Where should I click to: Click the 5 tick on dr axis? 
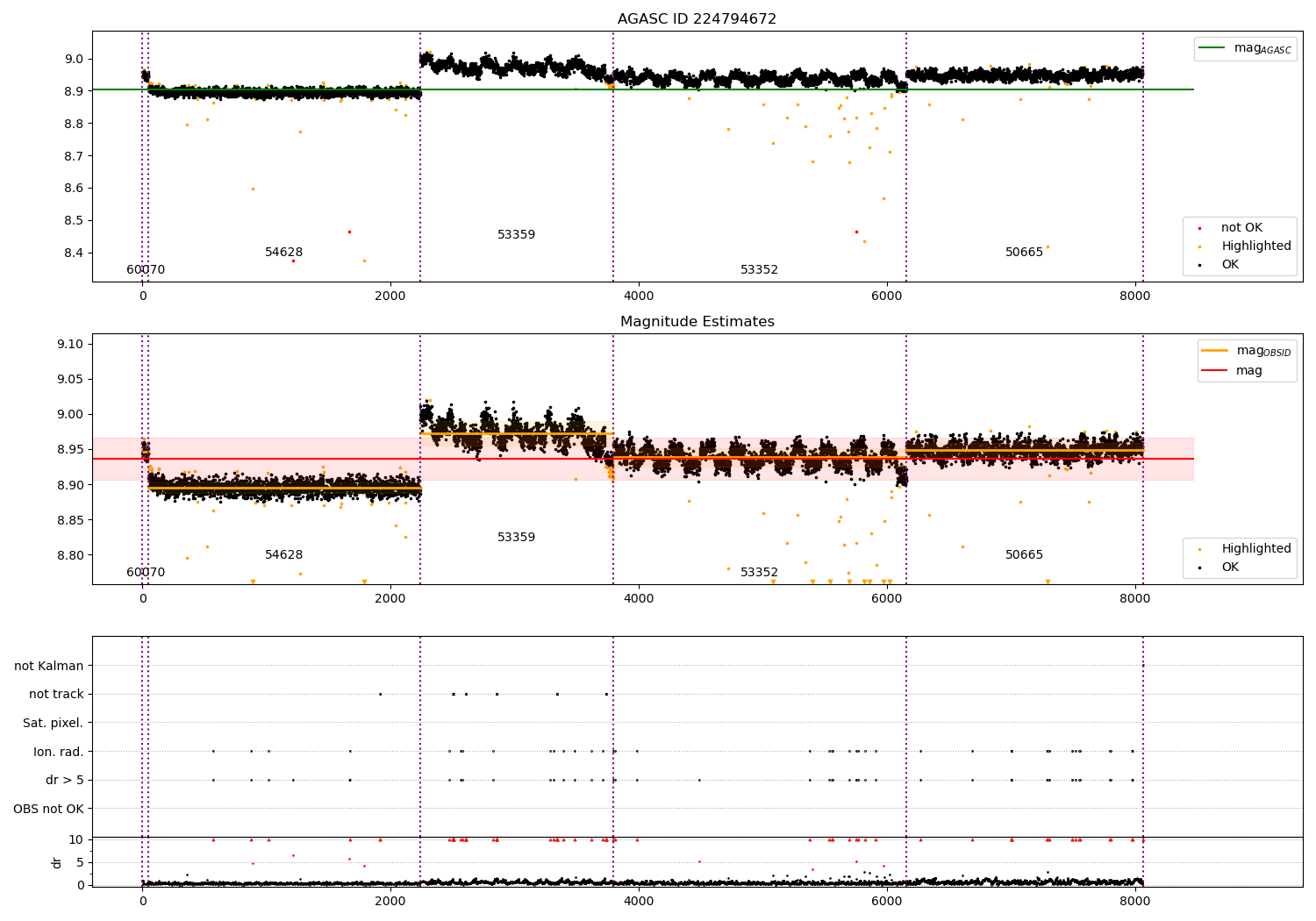(x=80, y=863)
